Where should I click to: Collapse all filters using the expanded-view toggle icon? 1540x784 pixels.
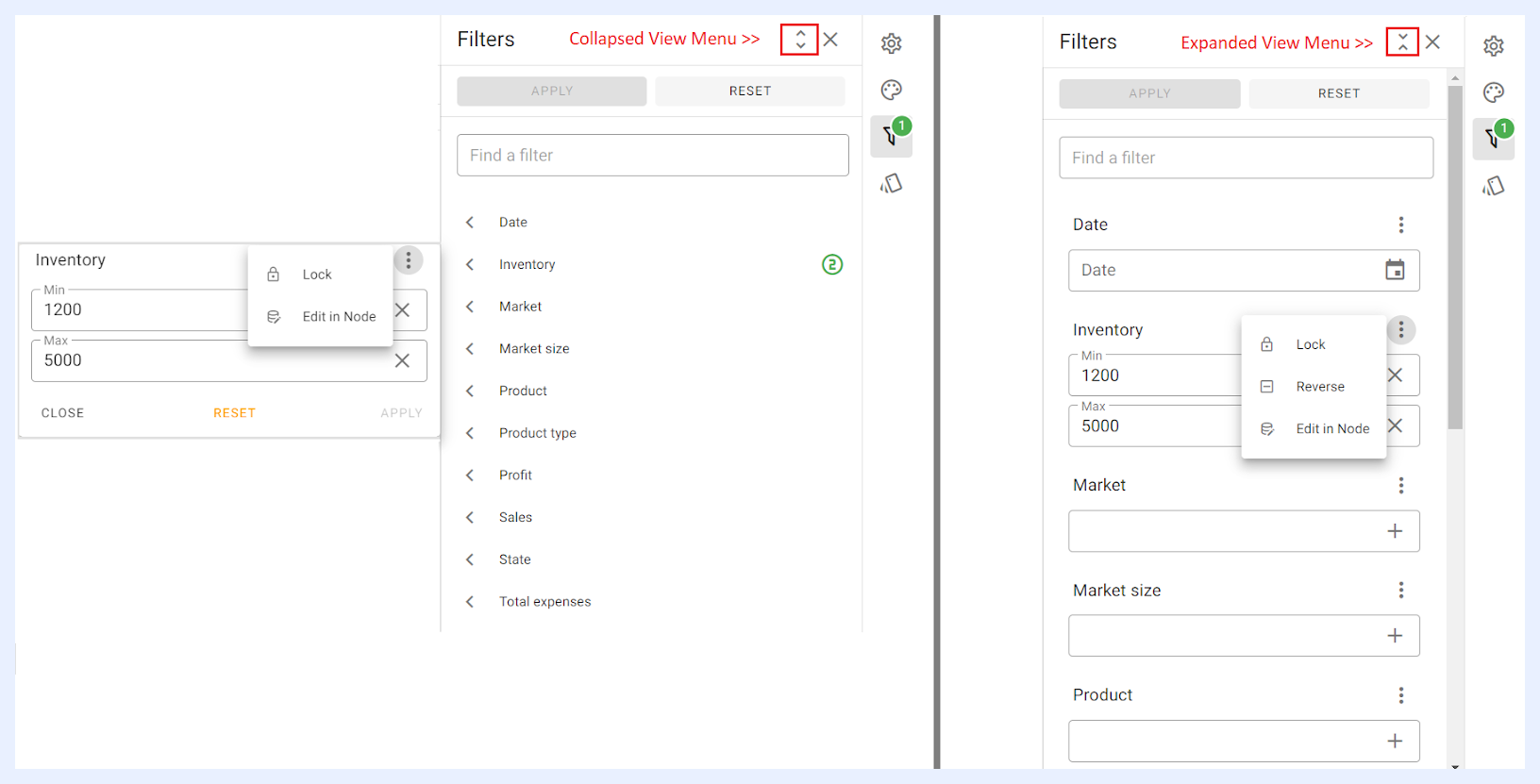[1403, 42]
